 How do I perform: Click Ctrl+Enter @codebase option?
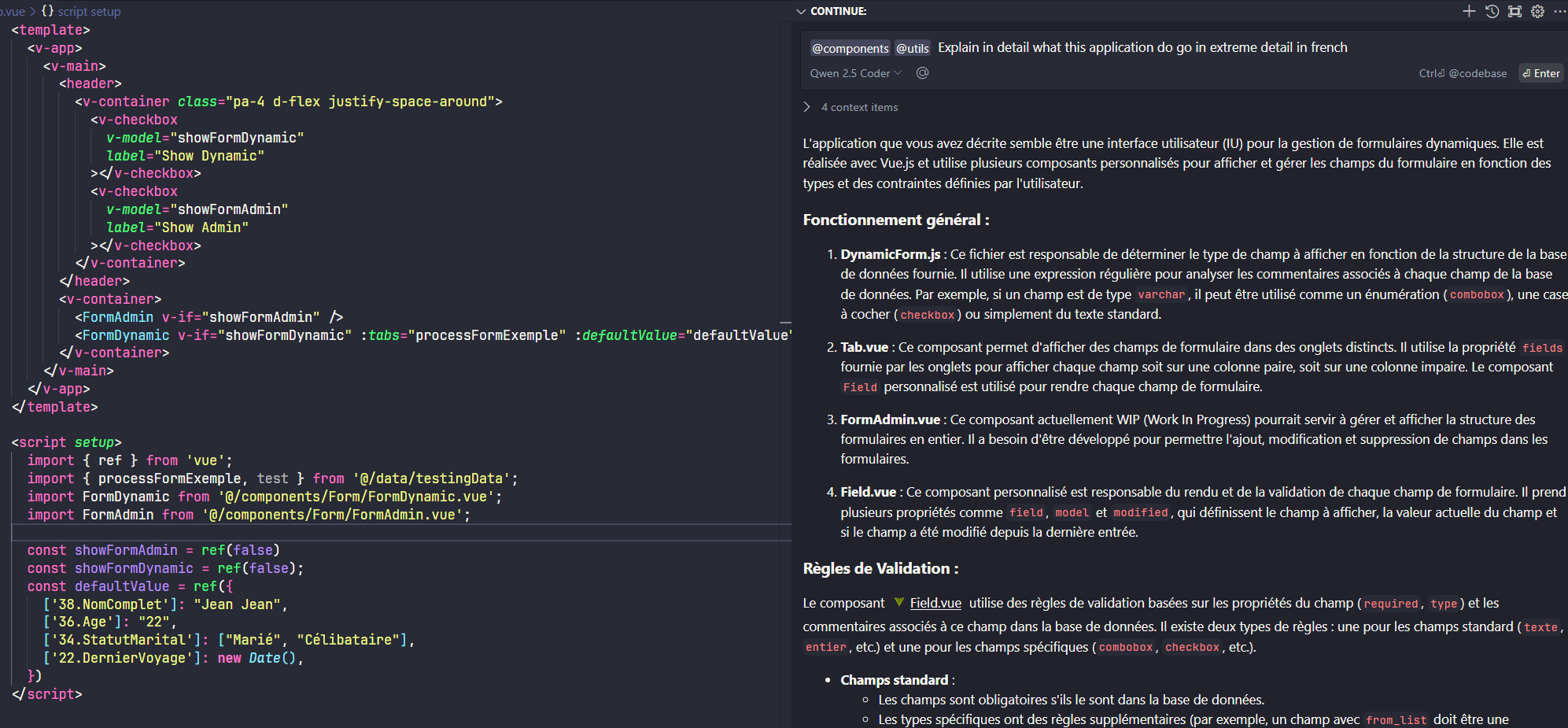tap(1463, 73)
